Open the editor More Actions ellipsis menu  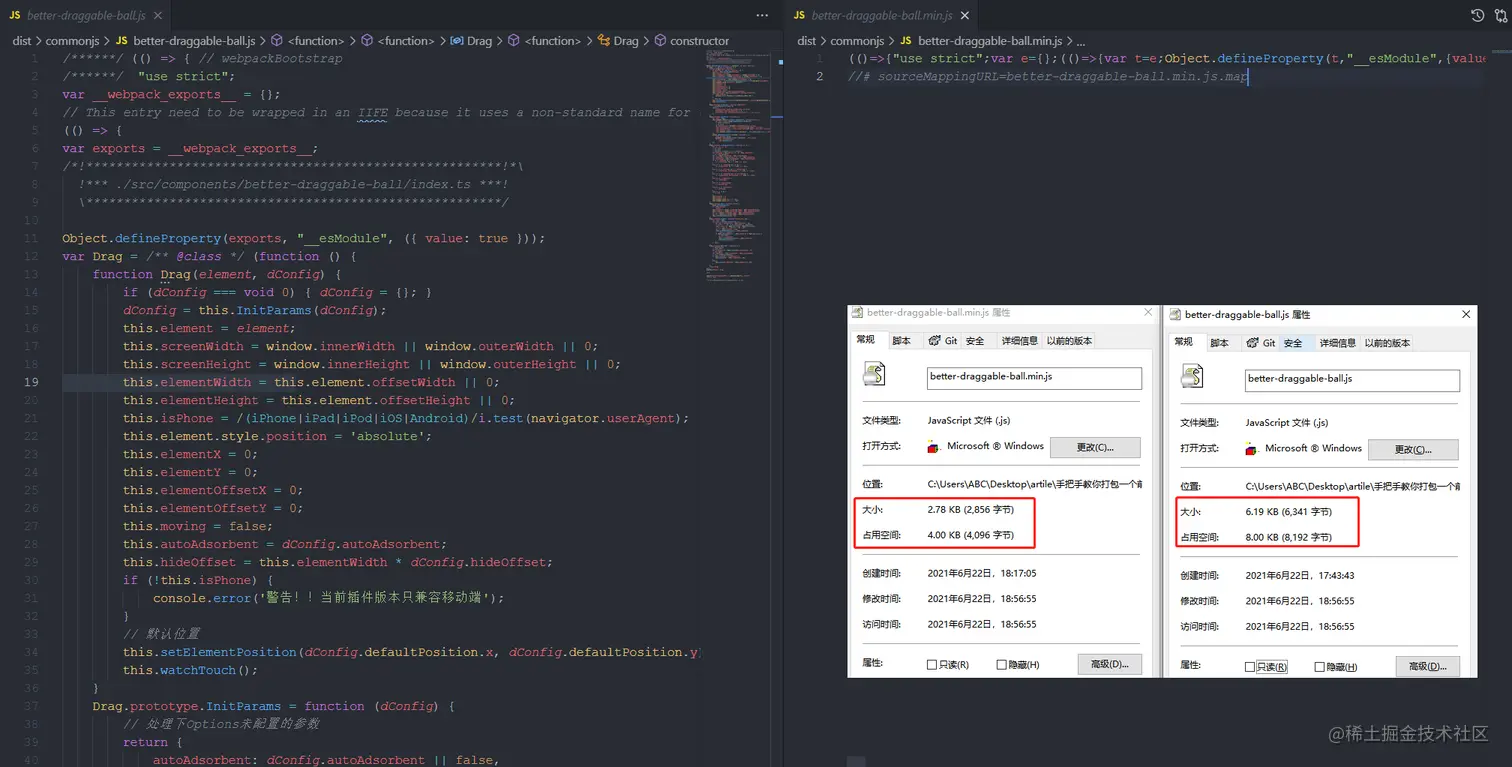point(763,16)
